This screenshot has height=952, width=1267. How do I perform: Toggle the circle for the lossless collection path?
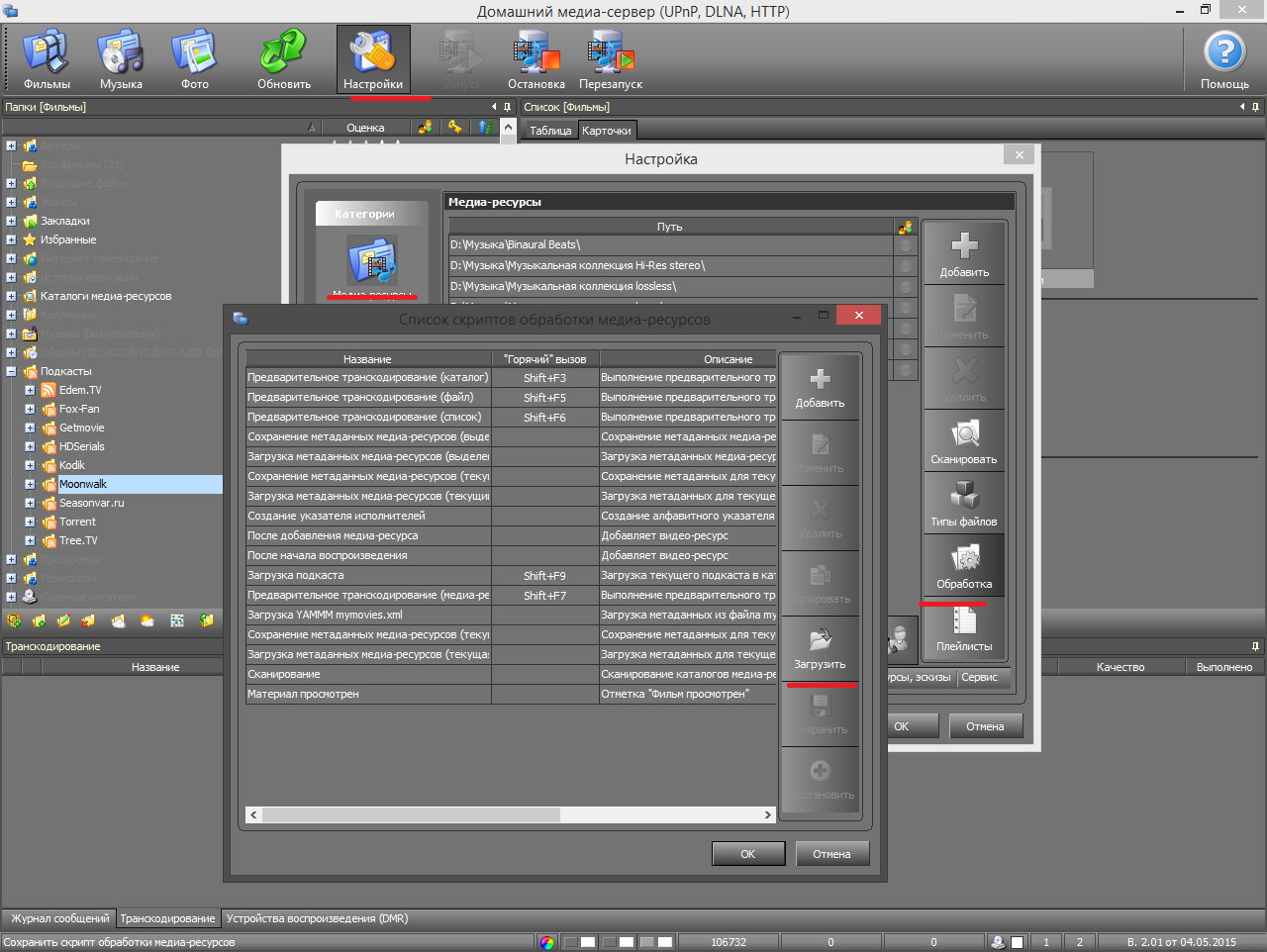point(906,286)
